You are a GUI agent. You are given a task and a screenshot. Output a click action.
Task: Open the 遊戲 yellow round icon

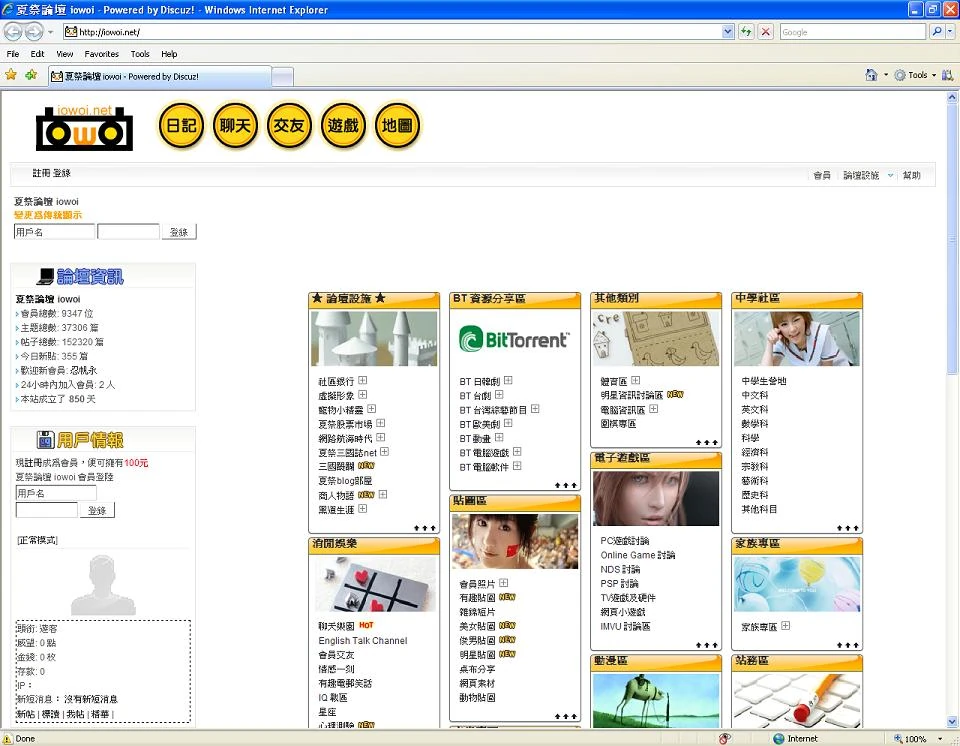[x=343, y=126]
